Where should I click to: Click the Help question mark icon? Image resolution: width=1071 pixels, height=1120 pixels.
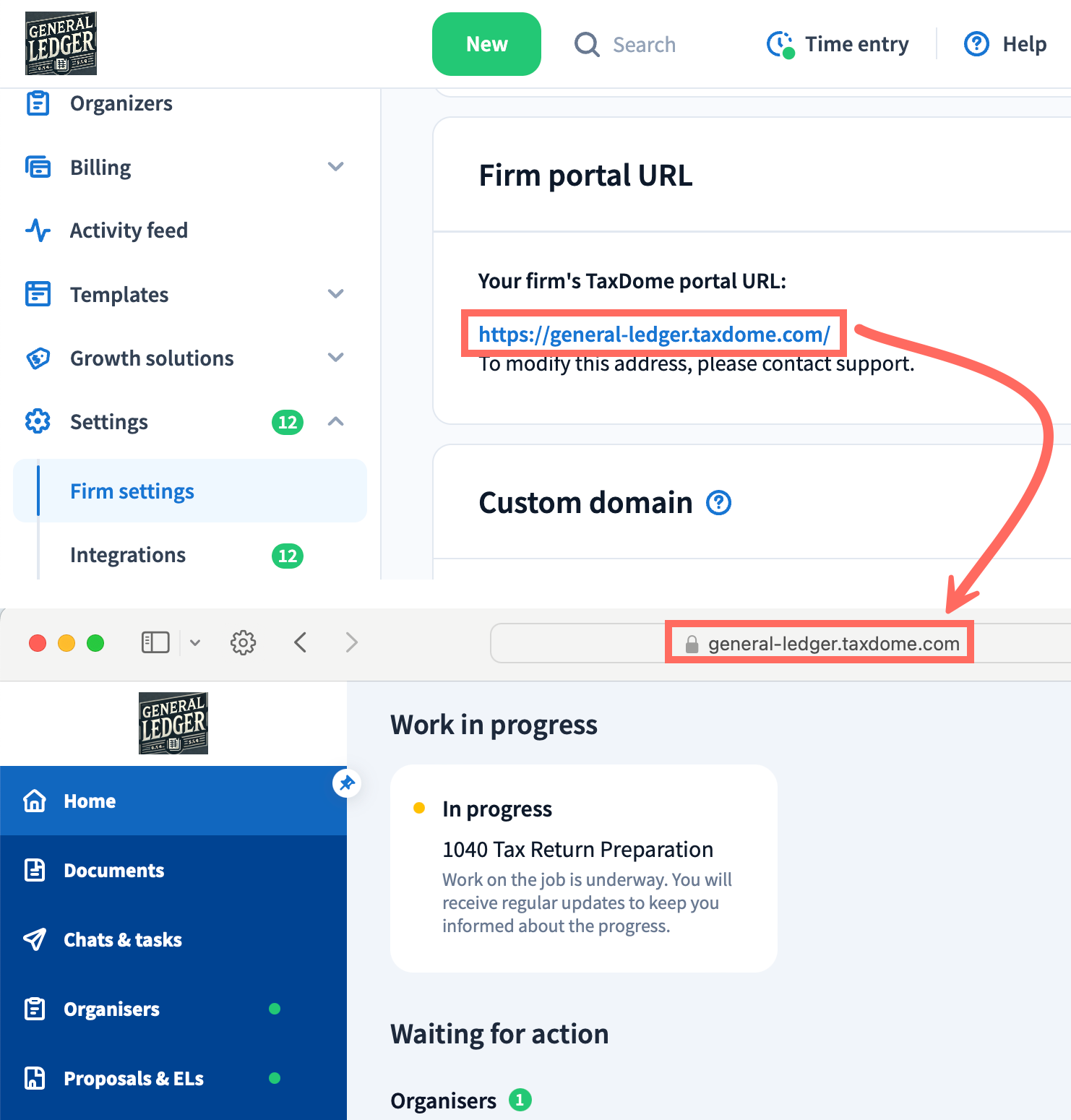coord(976,44)
